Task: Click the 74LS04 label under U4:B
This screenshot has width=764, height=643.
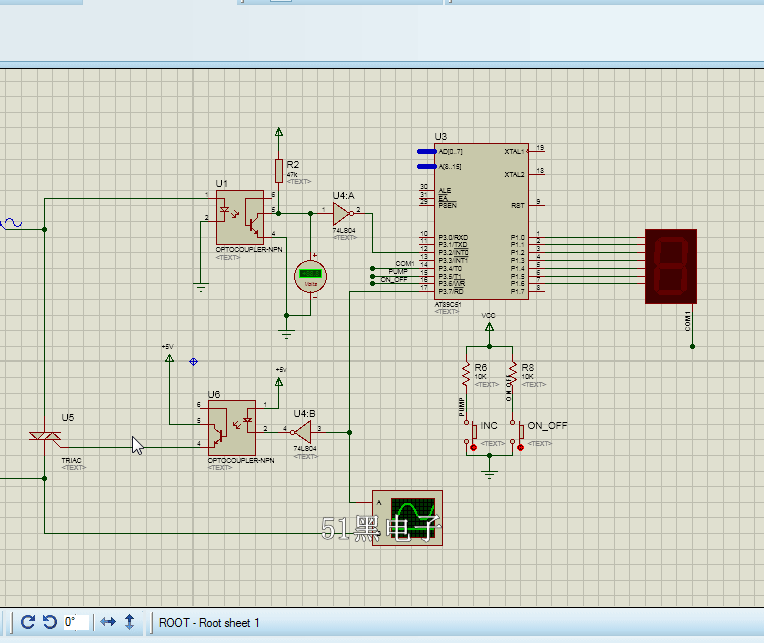Action: point(305,449)
